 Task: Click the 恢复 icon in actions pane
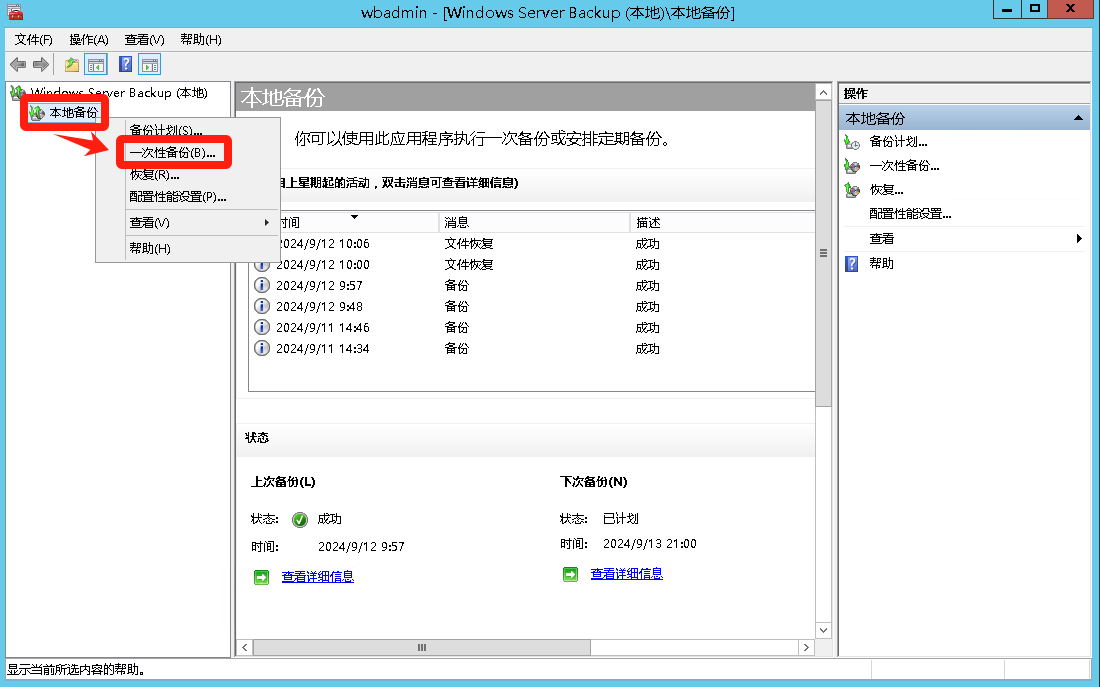852,190
